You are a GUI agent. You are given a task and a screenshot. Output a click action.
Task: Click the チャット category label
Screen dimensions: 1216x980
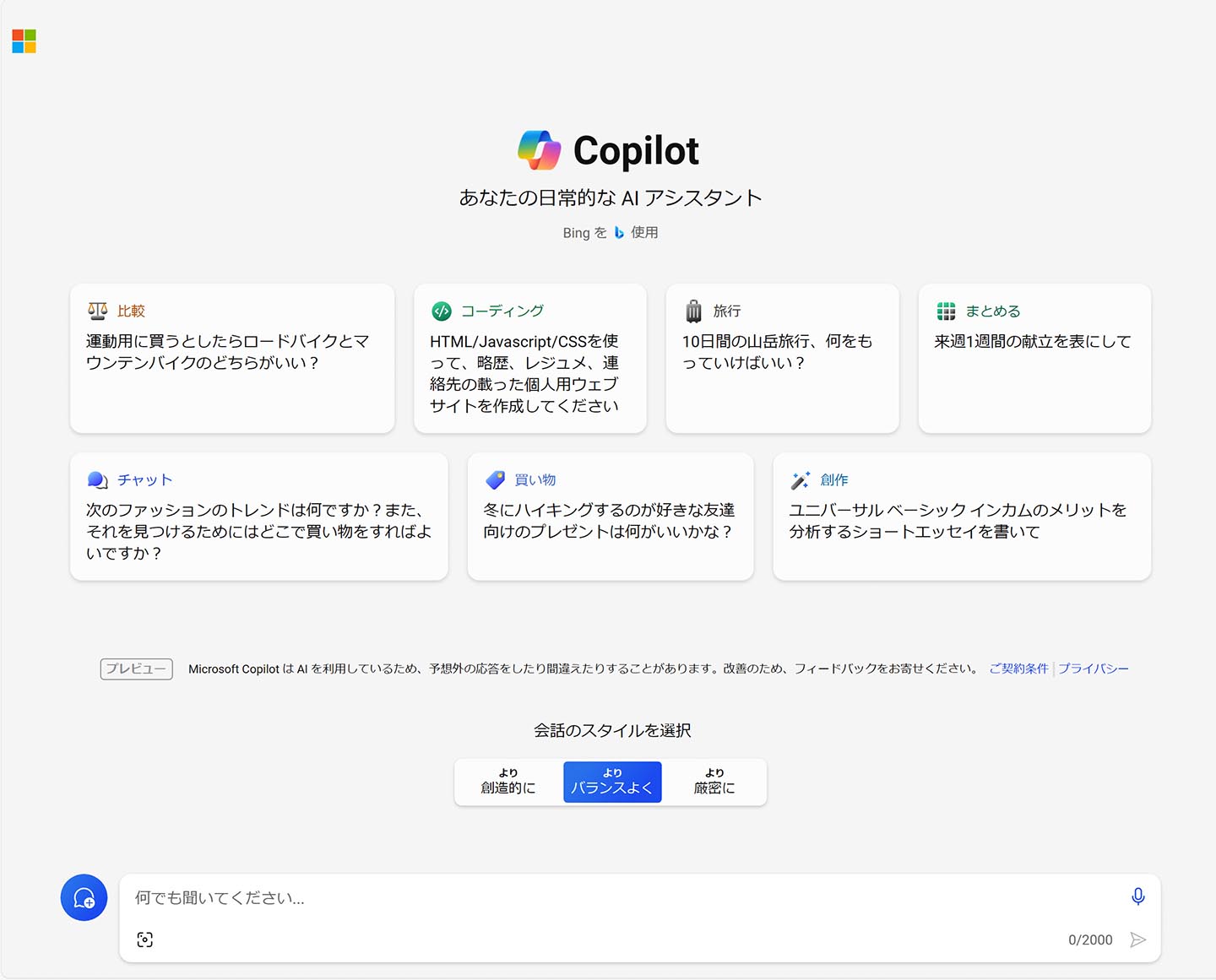click(144, 480)
